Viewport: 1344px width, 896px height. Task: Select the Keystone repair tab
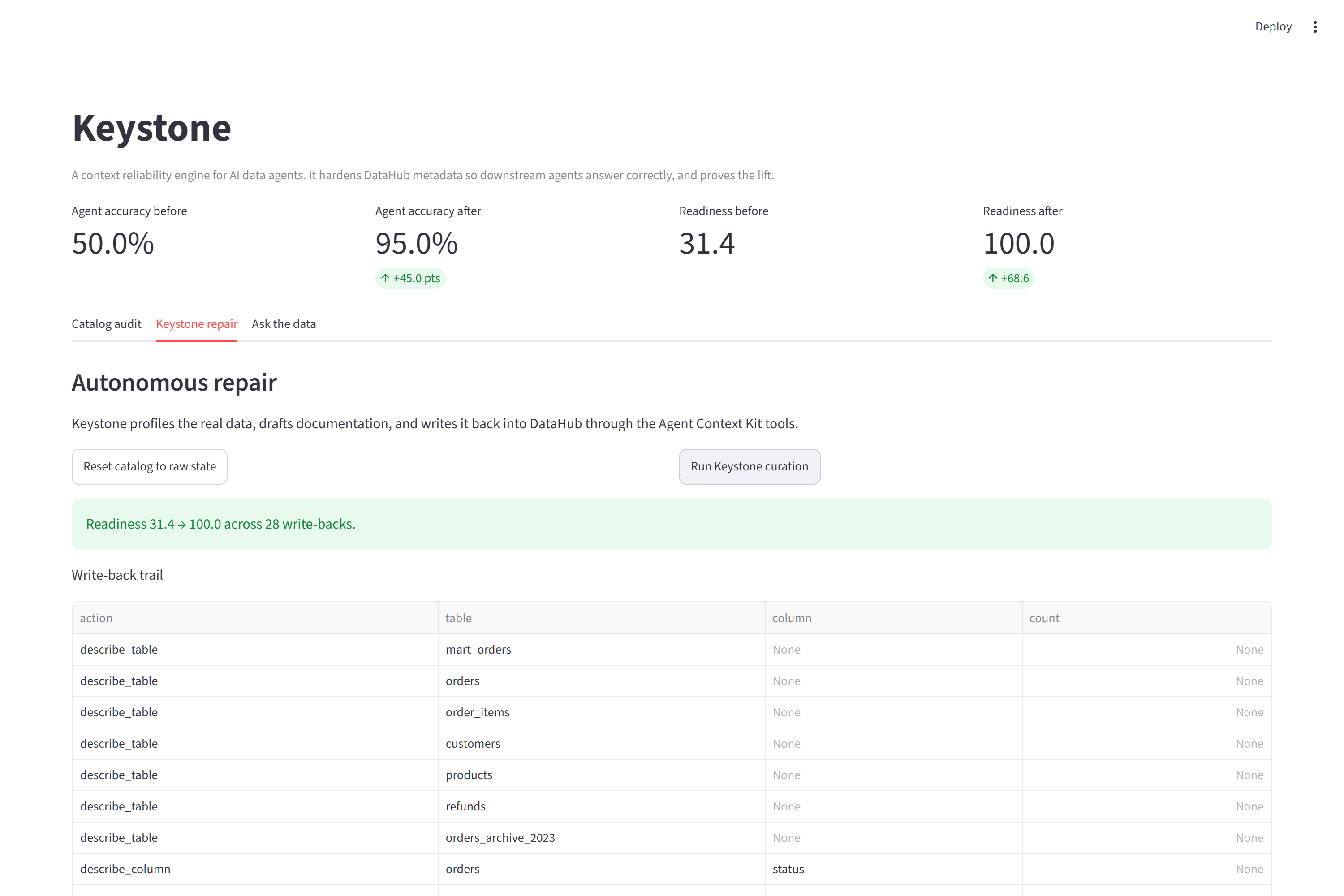197,324
